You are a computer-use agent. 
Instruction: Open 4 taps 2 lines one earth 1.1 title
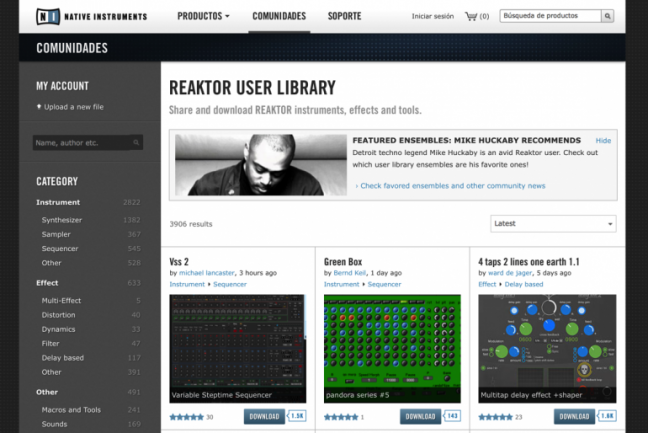529,262
